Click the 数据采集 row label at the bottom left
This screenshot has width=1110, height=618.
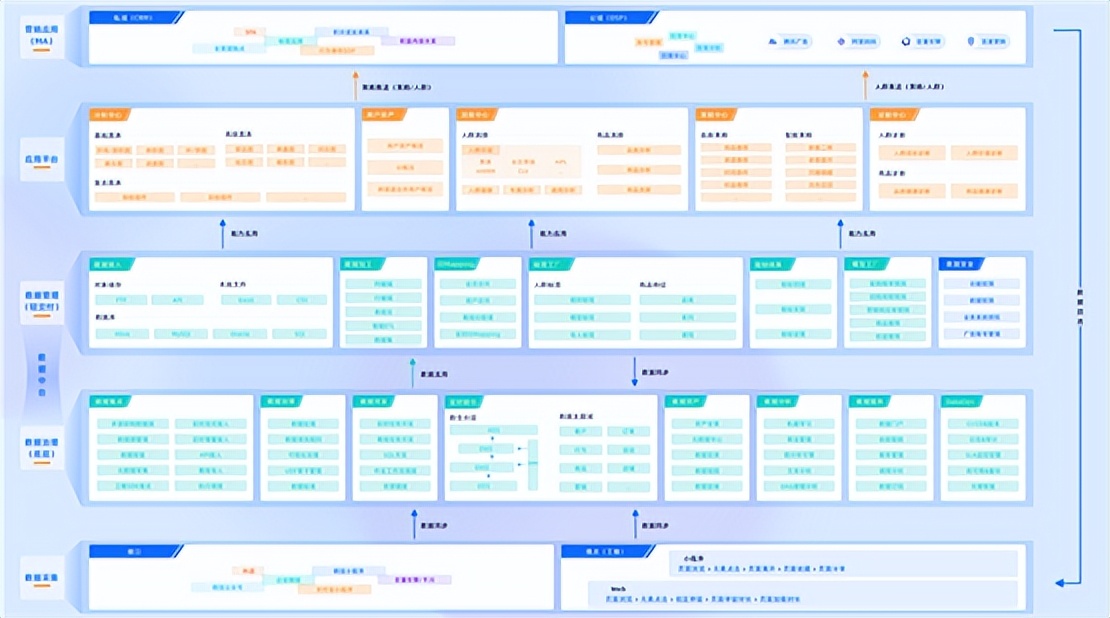(x=41, y=578)
